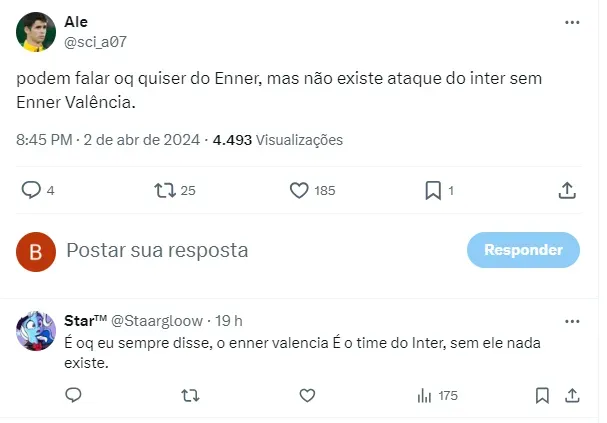Like Ale's tweet with the heart icon
The height and width of the screenshot is (423, 607).
coord(298,190)
